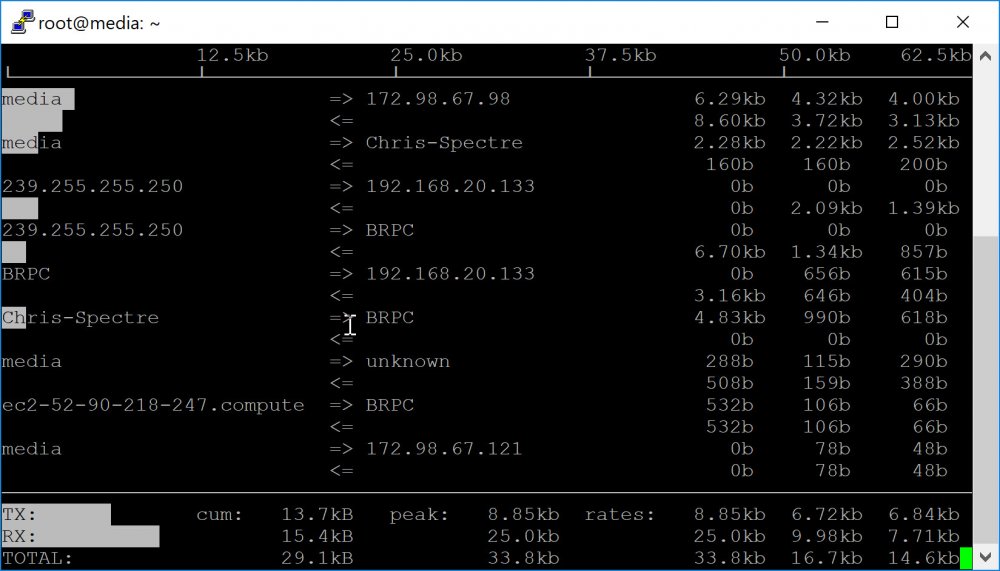Click the 12.5kb scale label
1000x571 pixels.
(232, 56)
